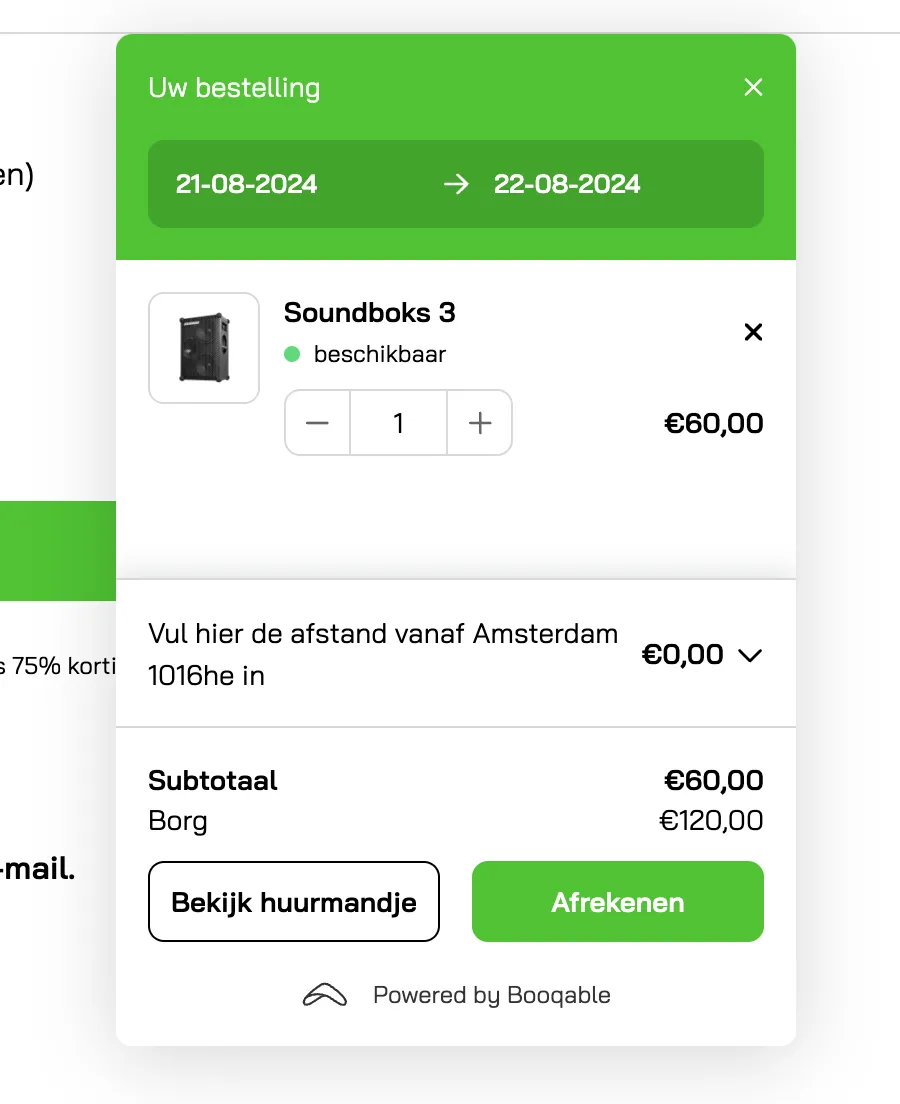Follow the Powered by Booqable link
The height and width of the screenshot is (1104, 900).
click(x=491, y=996)
